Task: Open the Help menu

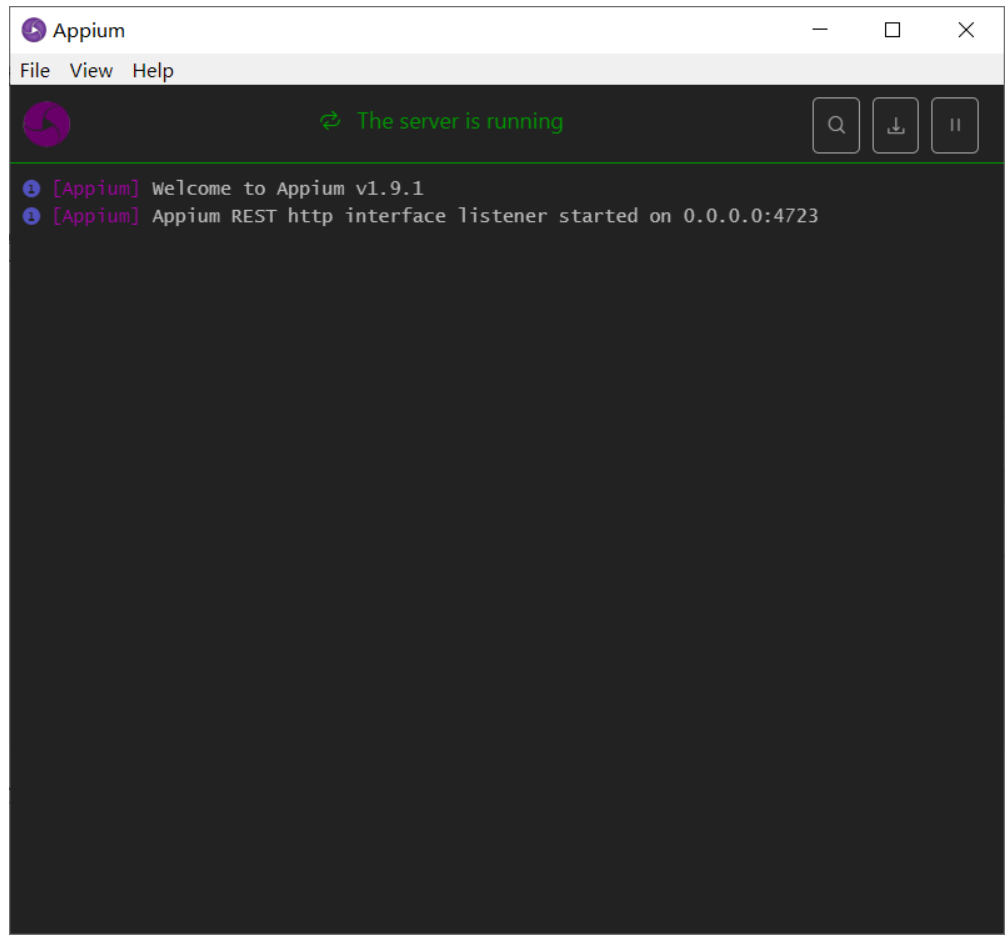Action: tap(153, 70)
